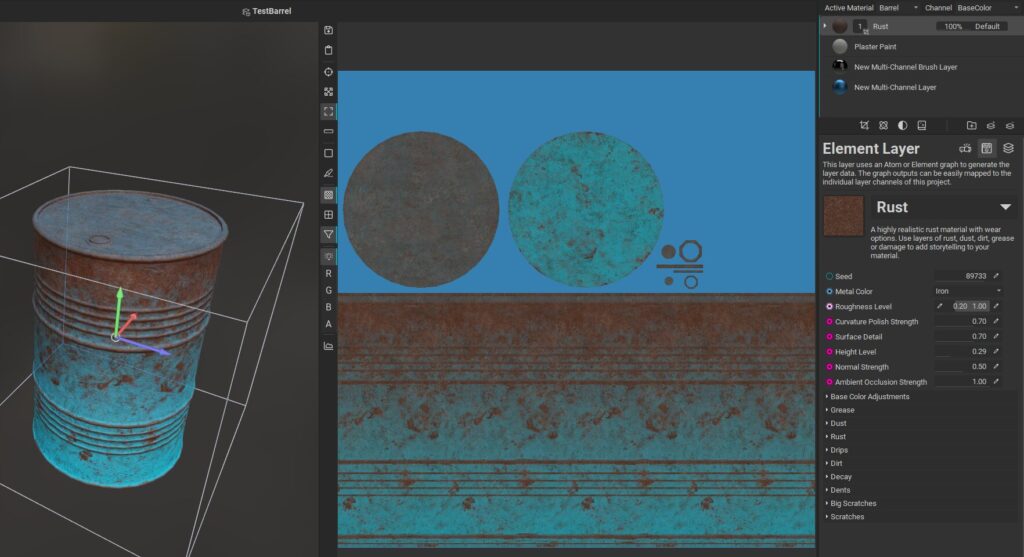
Task: Click the Roughness Level circle connector
Action: click(829, 306)
